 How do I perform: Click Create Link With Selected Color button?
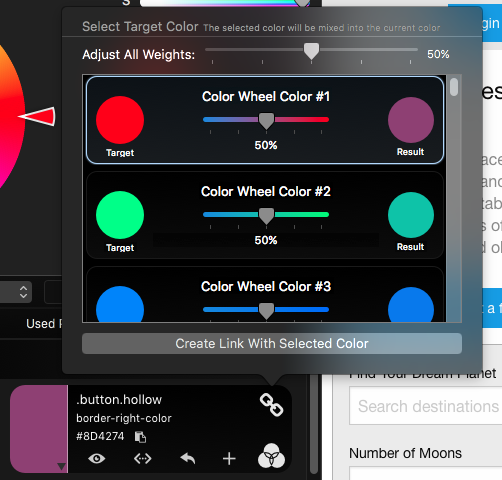[272, 343]
